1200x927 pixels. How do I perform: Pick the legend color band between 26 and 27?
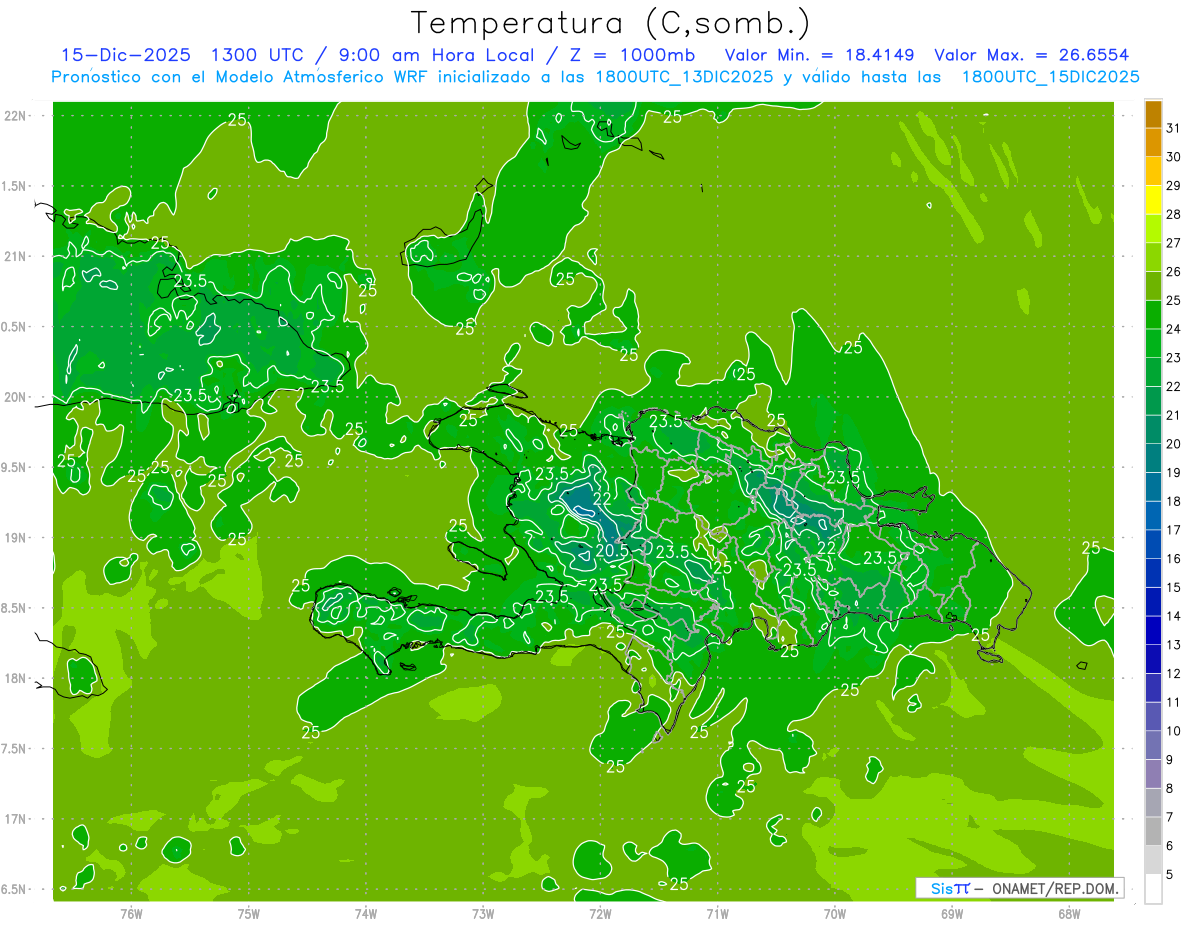pos(1153,257)
